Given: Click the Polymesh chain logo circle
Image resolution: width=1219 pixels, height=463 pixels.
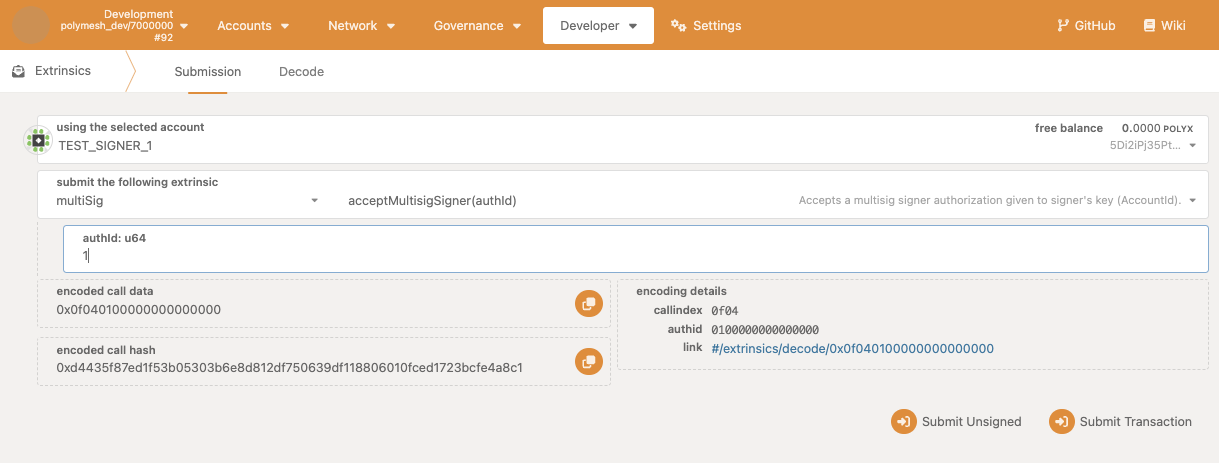Looking at the screenshot, I should point(31,25).
